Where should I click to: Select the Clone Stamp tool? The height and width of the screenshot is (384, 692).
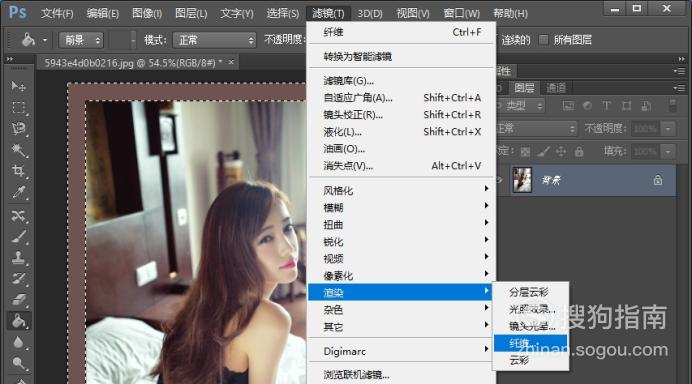[18, 258]
